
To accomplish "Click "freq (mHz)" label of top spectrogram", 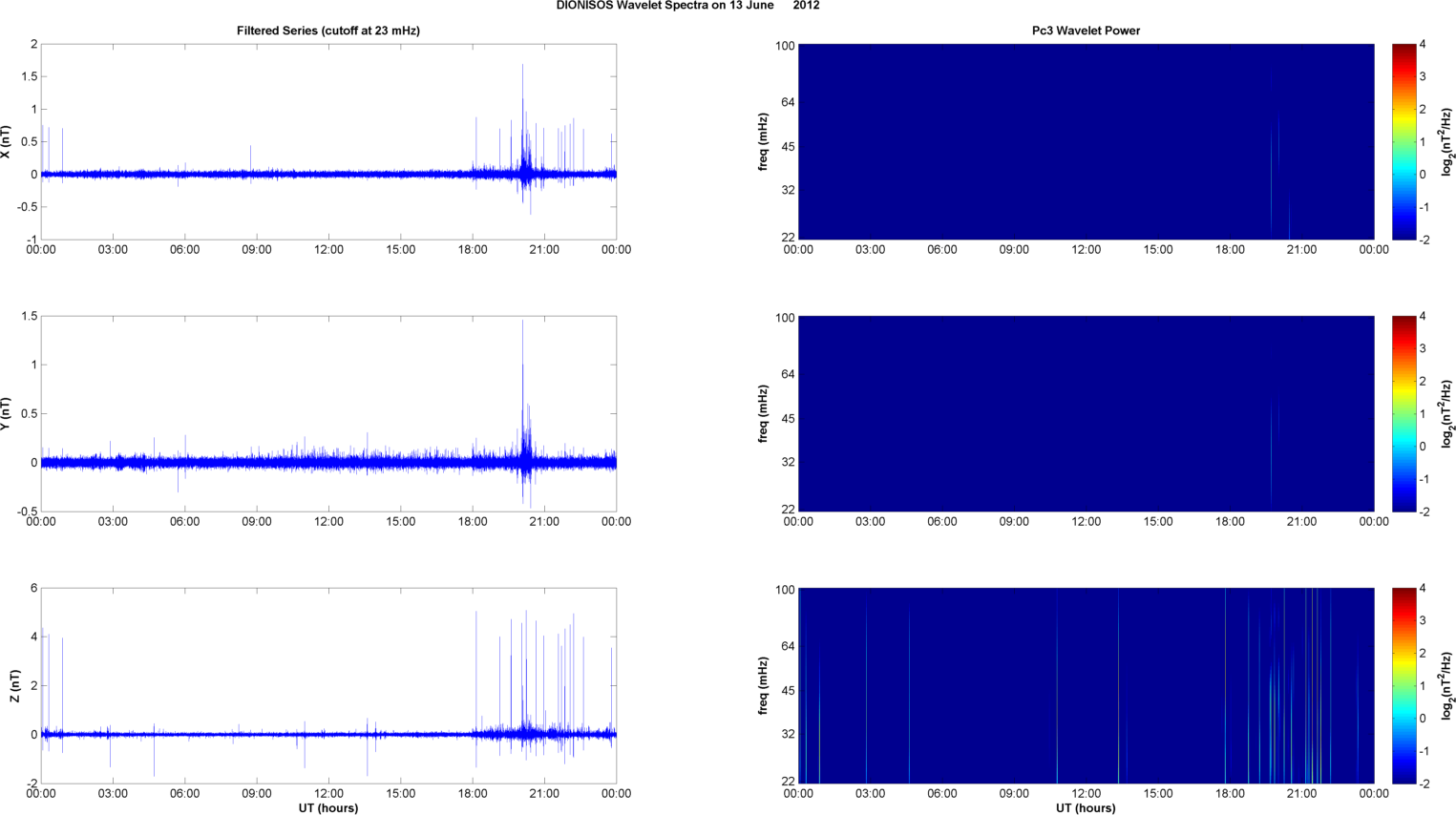I will click(x=763, y=142).
